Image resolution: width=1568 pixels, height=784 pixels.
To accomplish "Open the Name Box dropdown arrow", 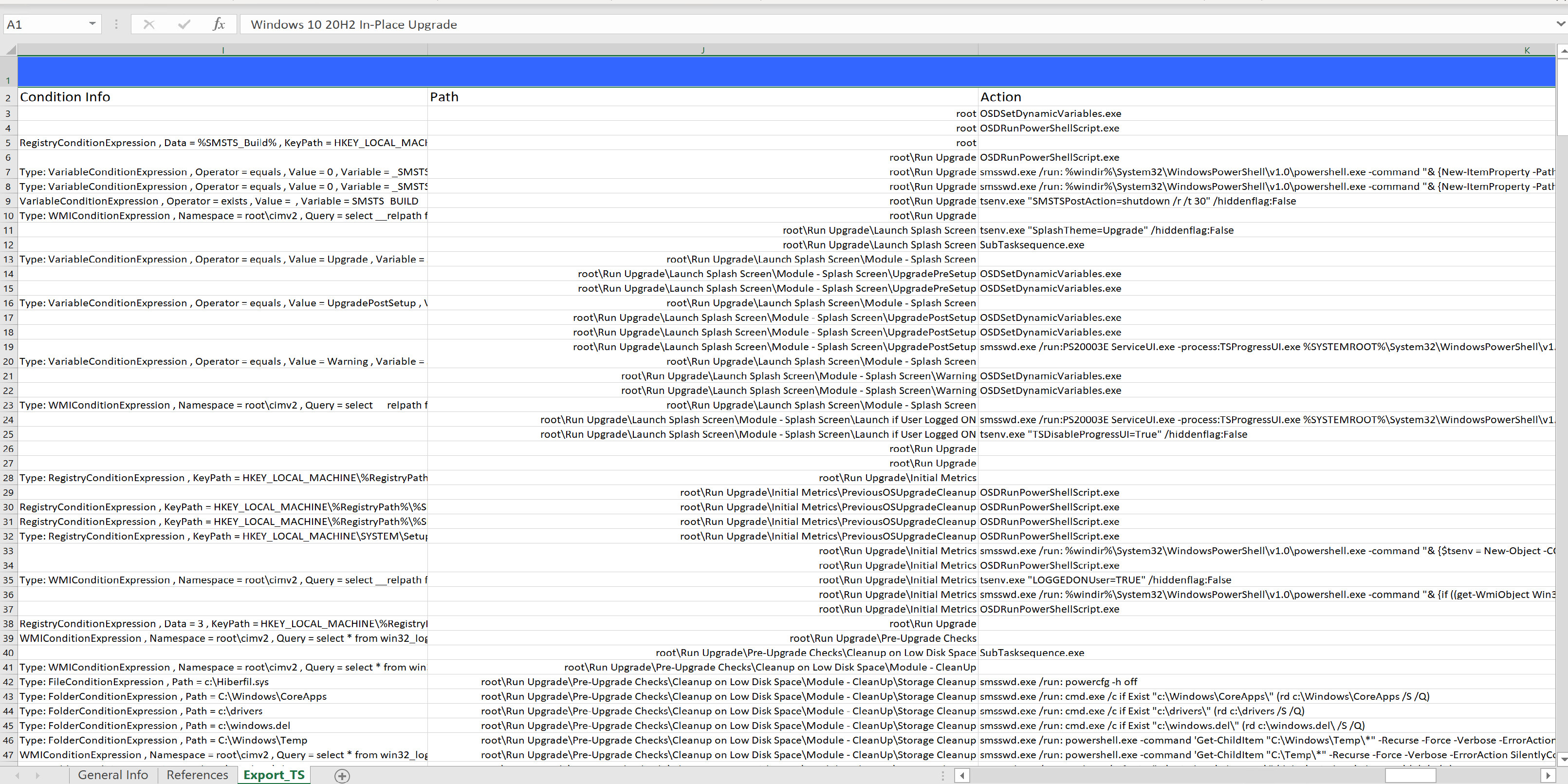I will click(x=92, y=24).
